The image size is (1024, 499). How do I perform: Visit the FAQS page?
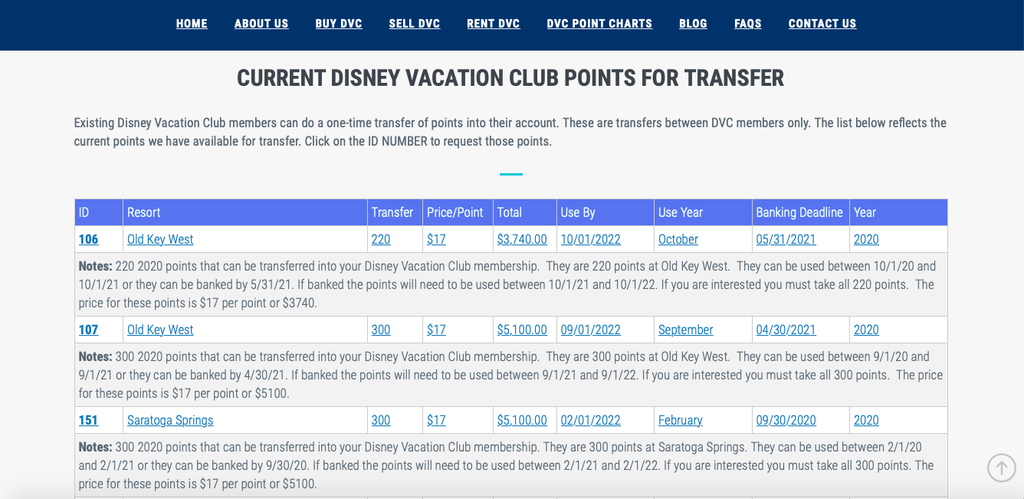pyautogui.click(x=747, y=24)
